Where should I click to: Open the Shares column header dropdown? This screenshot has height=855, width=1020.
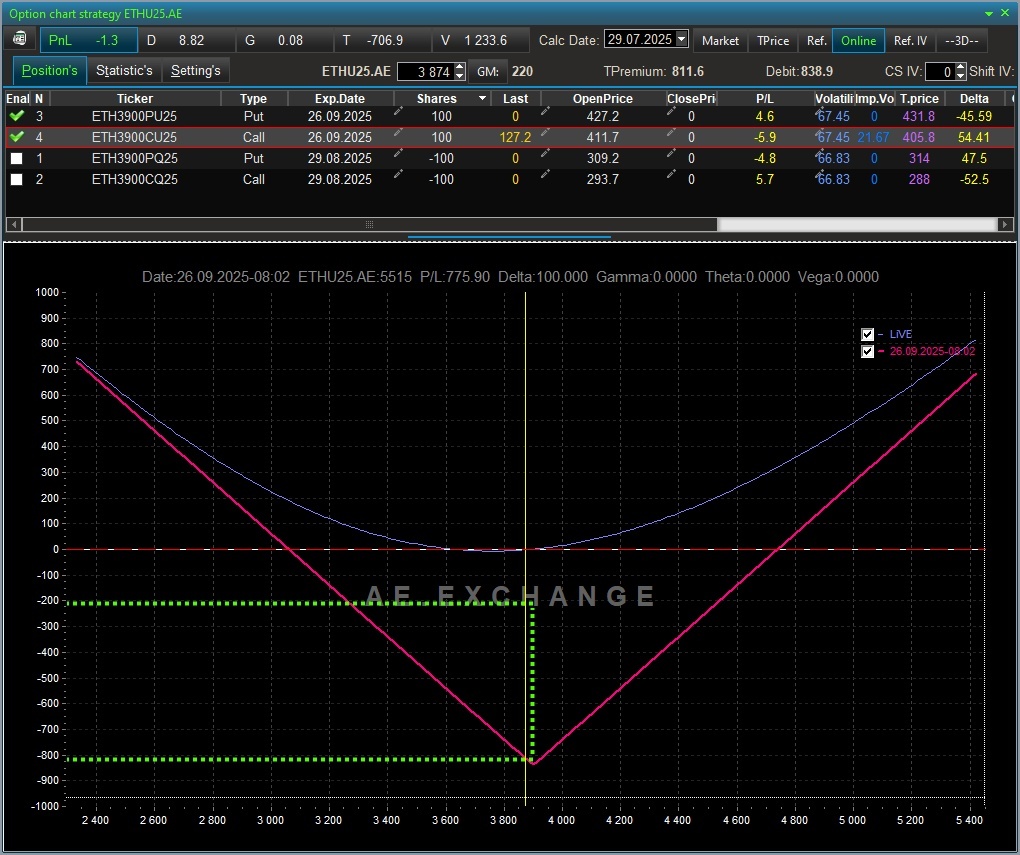point(482,98)
